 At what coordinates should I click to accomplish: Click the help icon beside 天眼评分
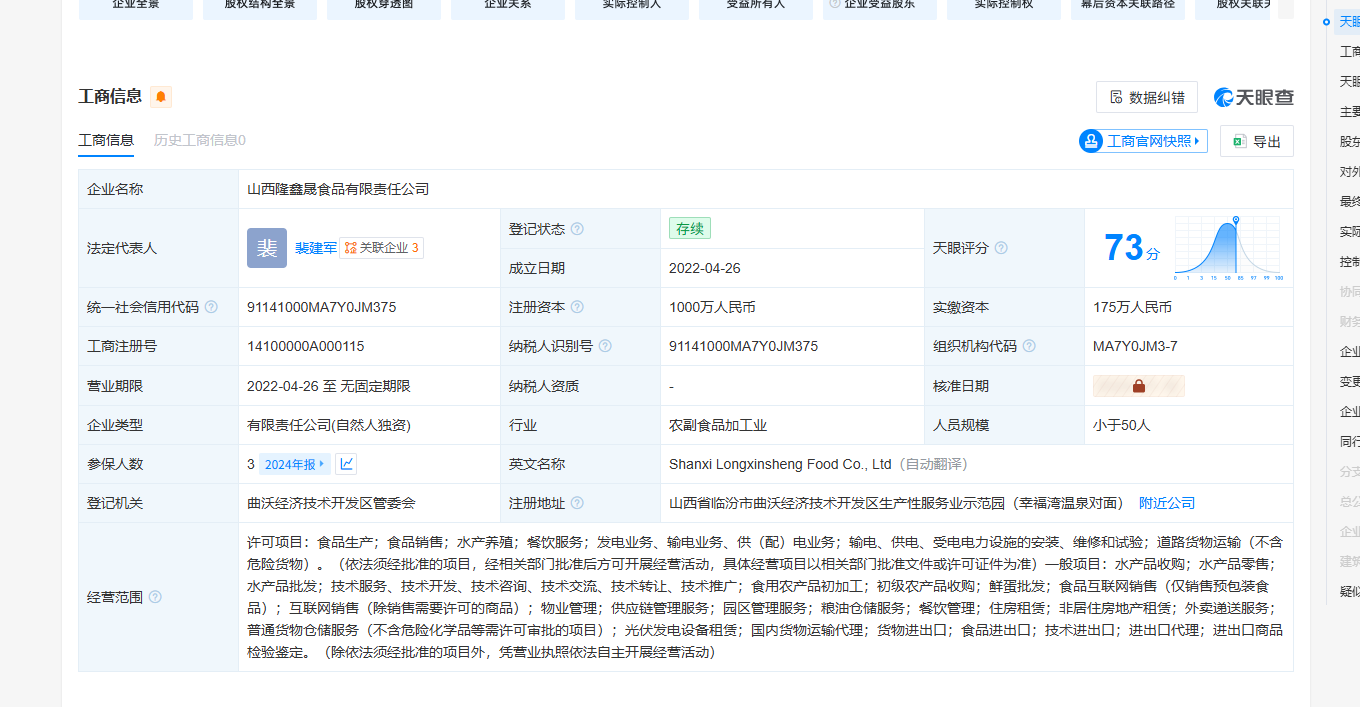[1001, 248]
